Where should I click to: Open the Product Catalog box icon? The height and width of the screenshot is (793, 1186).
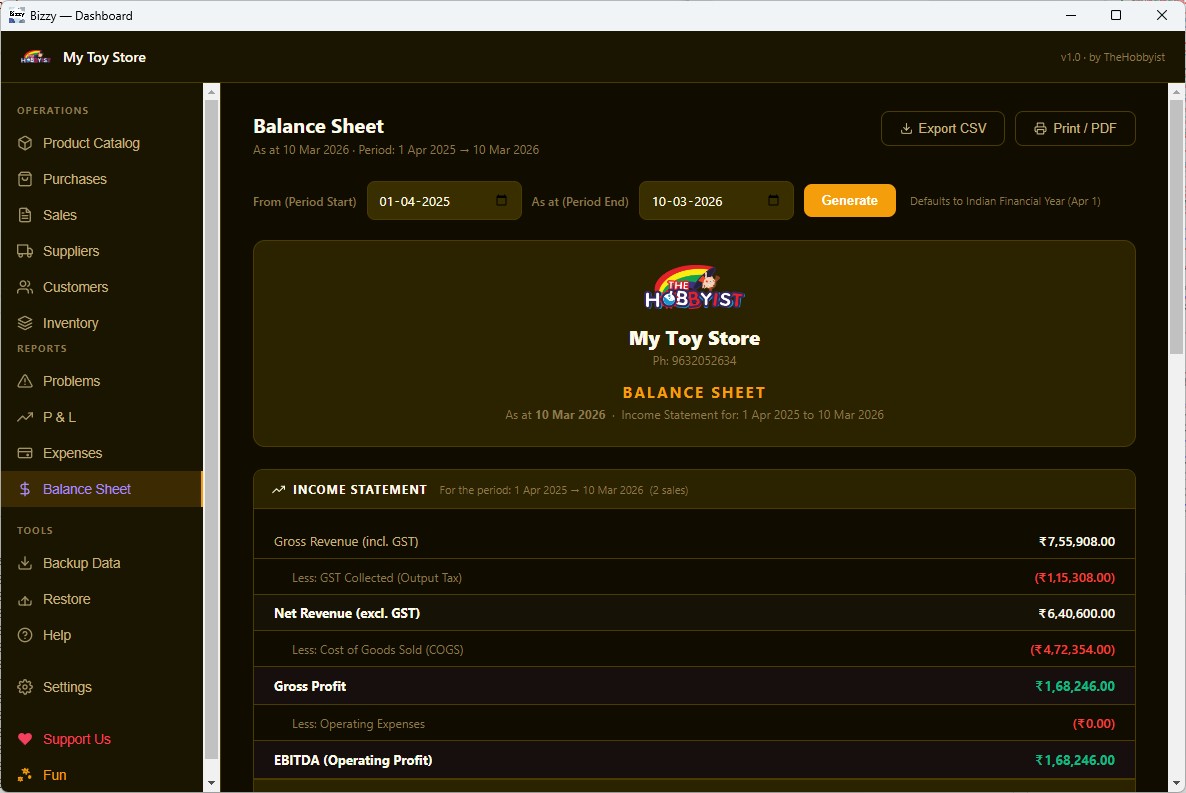(25, 143)
